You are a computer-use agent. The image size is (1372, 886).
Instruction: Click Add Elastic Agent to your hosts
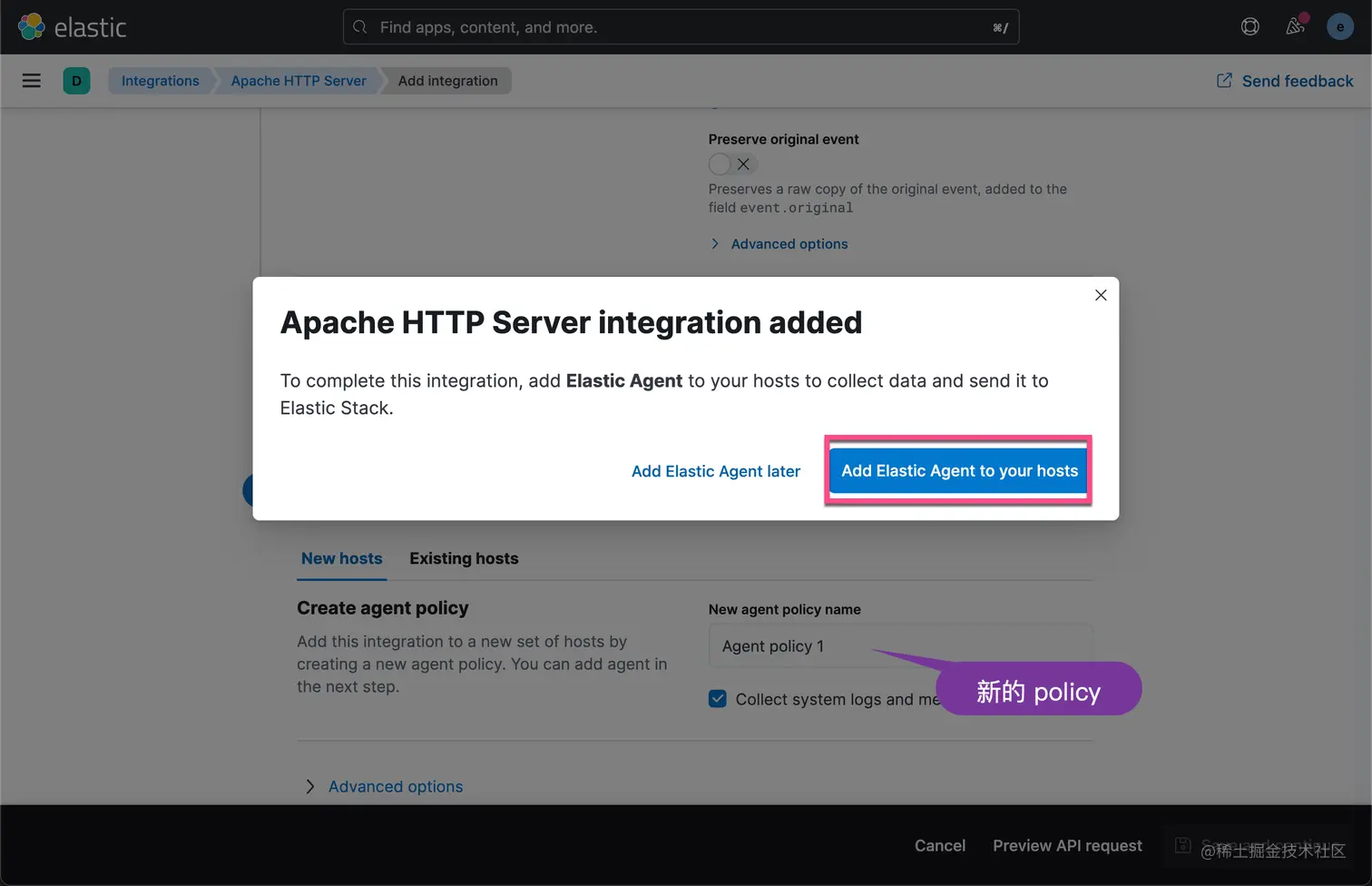pyautogui.click(x=959, y=470)
